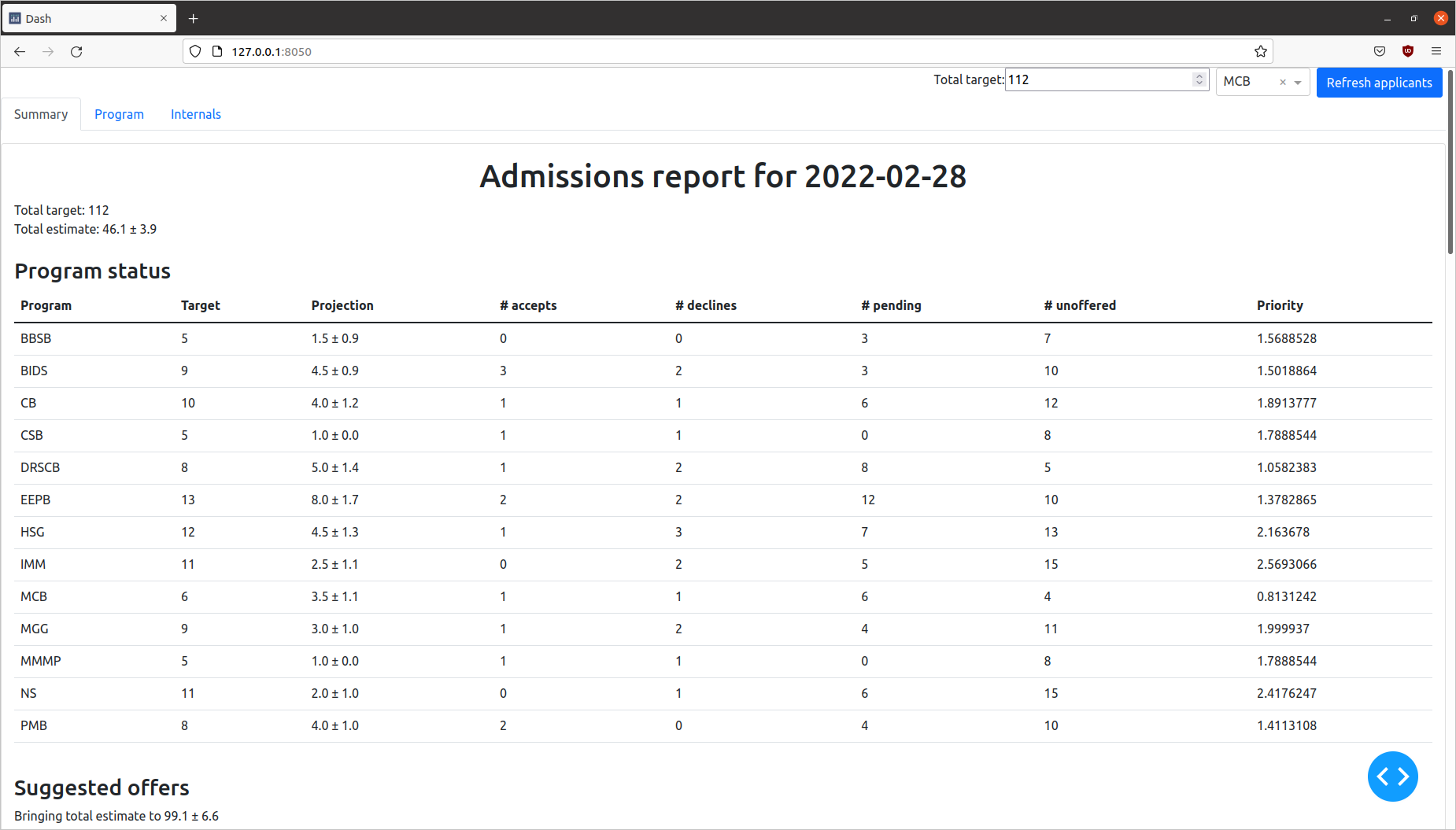Click the address bar URL
Image resolution: width=1456 pixels, height=830 pixels.
271,51
